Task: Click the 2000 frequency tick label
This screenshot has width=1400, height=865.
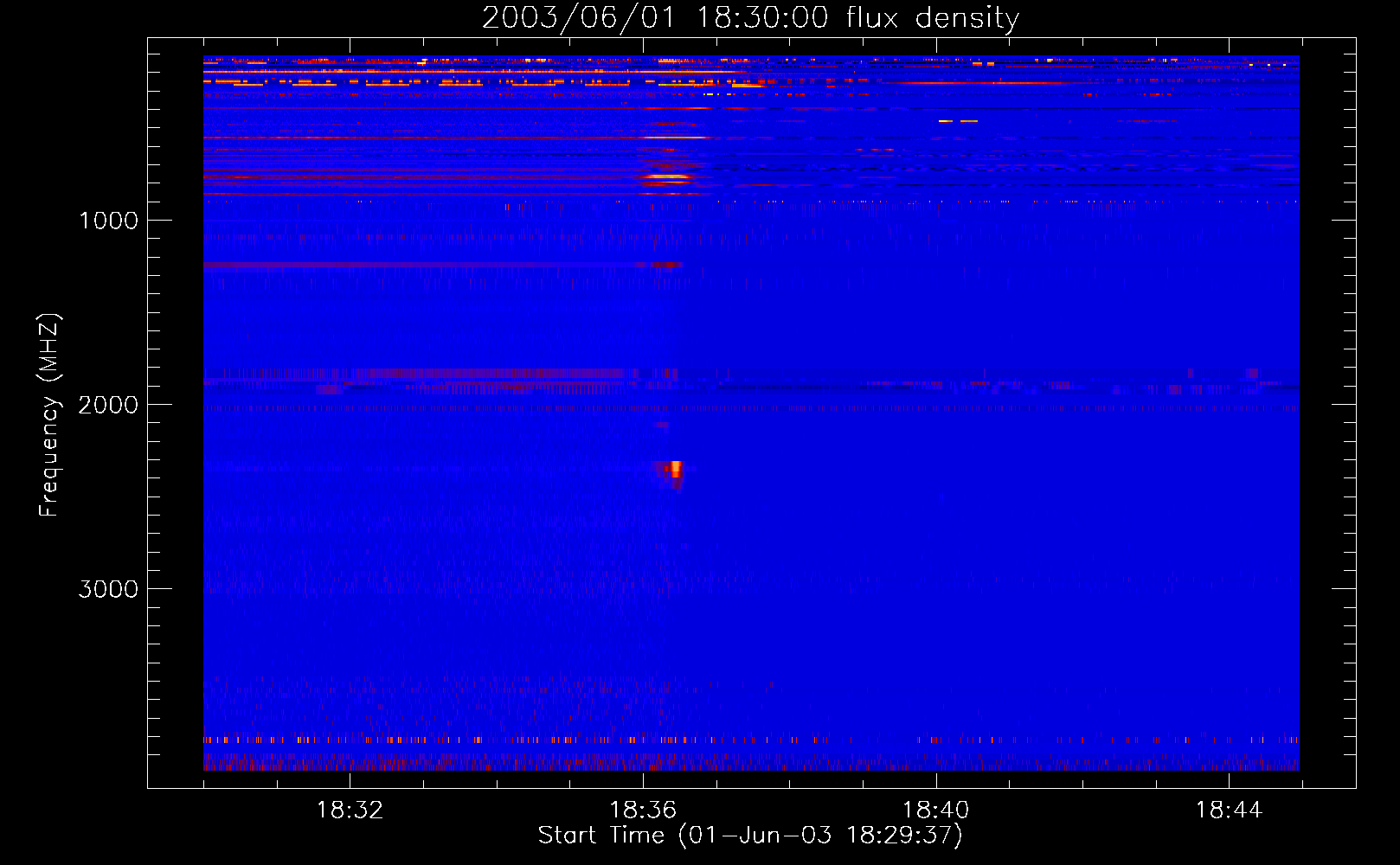Action: 108,405
